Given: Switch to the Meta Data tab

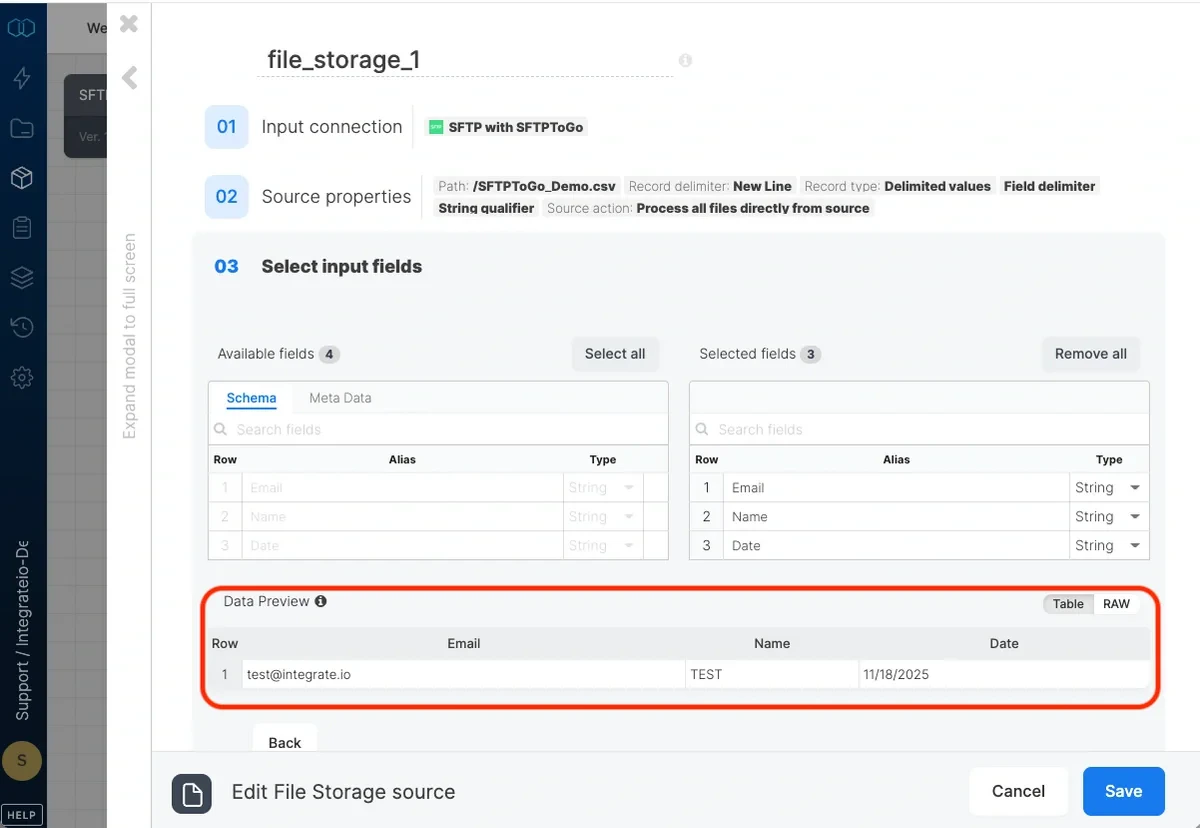Looking at the screenshot, I should pos(340,398).
